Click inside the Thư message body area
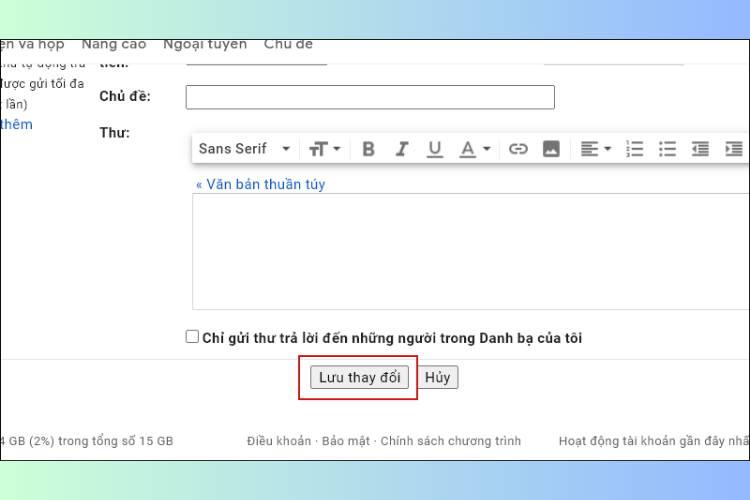The height and width of the screenshot is (500, 750). [471, 252]
